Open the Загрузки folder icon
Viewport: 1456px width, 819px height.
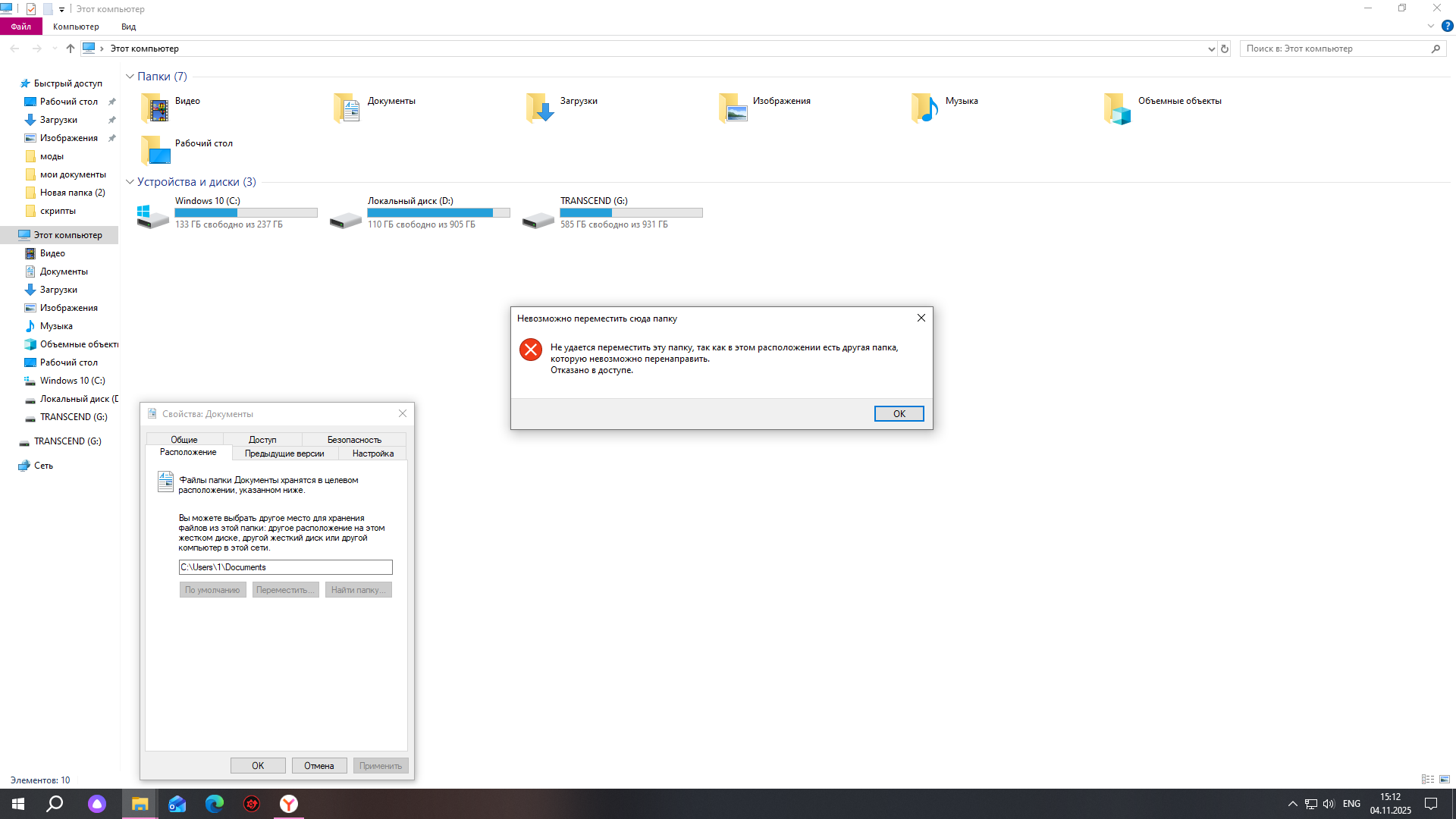(x=541, y=108)
